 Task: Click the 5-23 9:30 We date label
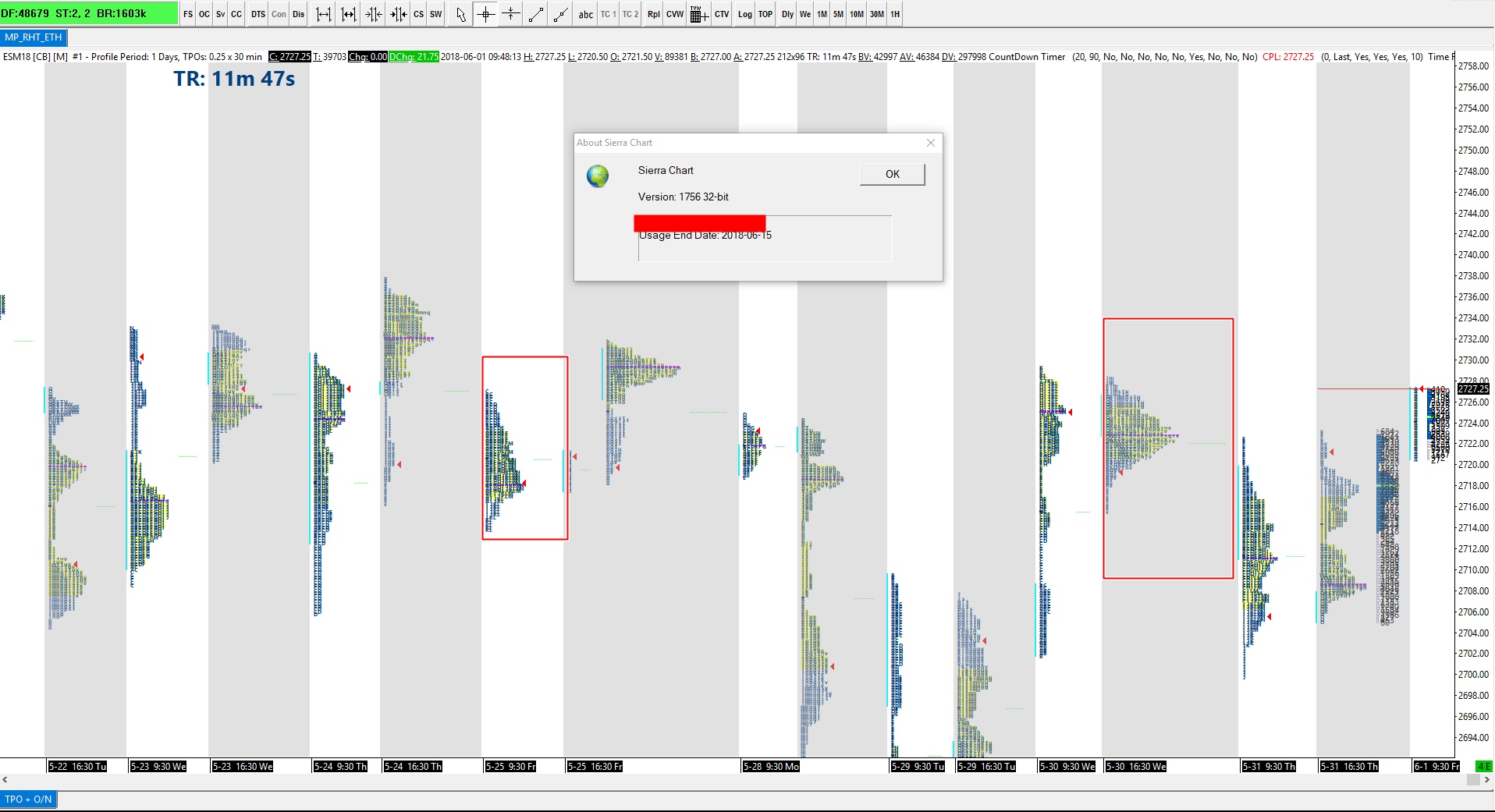[x=158, y=767]
